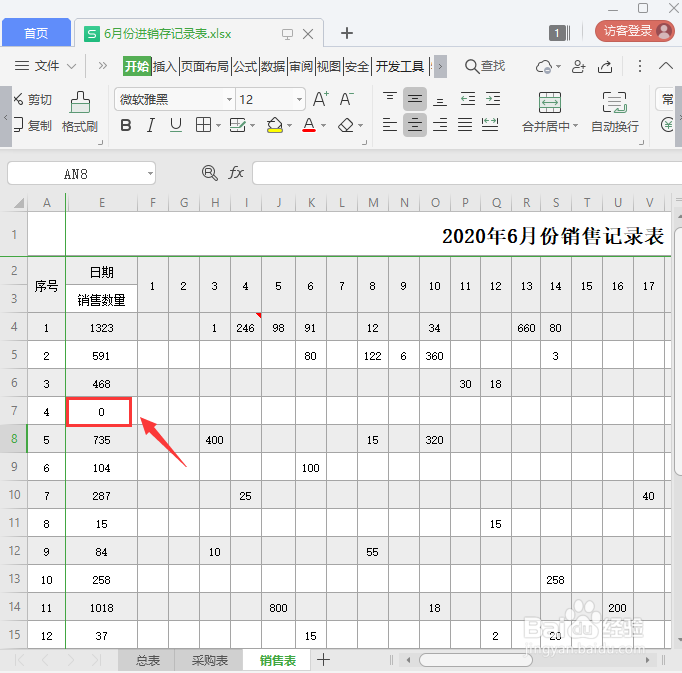Screen dimensions: 682x673
Task: Add a new sheet with the plus button
Action: click(323, 660)
